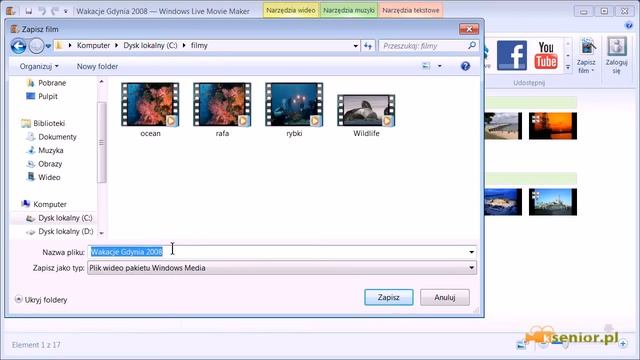Open the Narzędzia tekstowe tab
The height and width of the screenshot is (360, 640).
pos(411,10)
